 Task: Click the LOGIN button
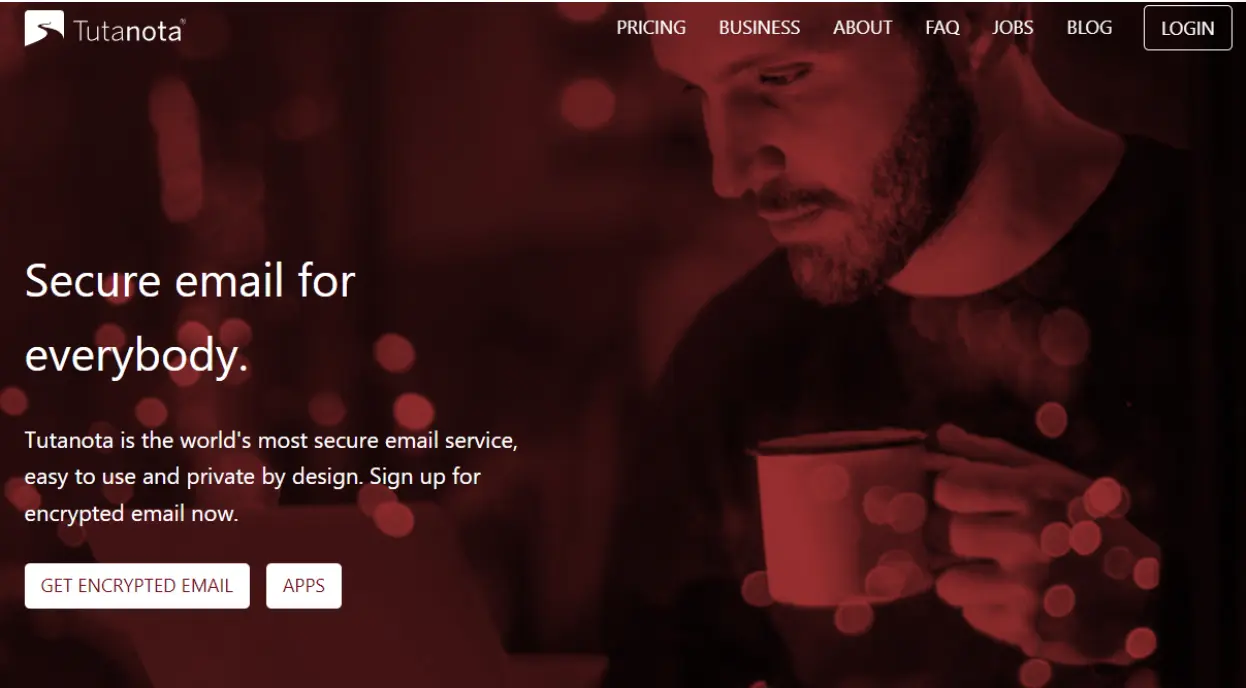[x=1188, y=28]
